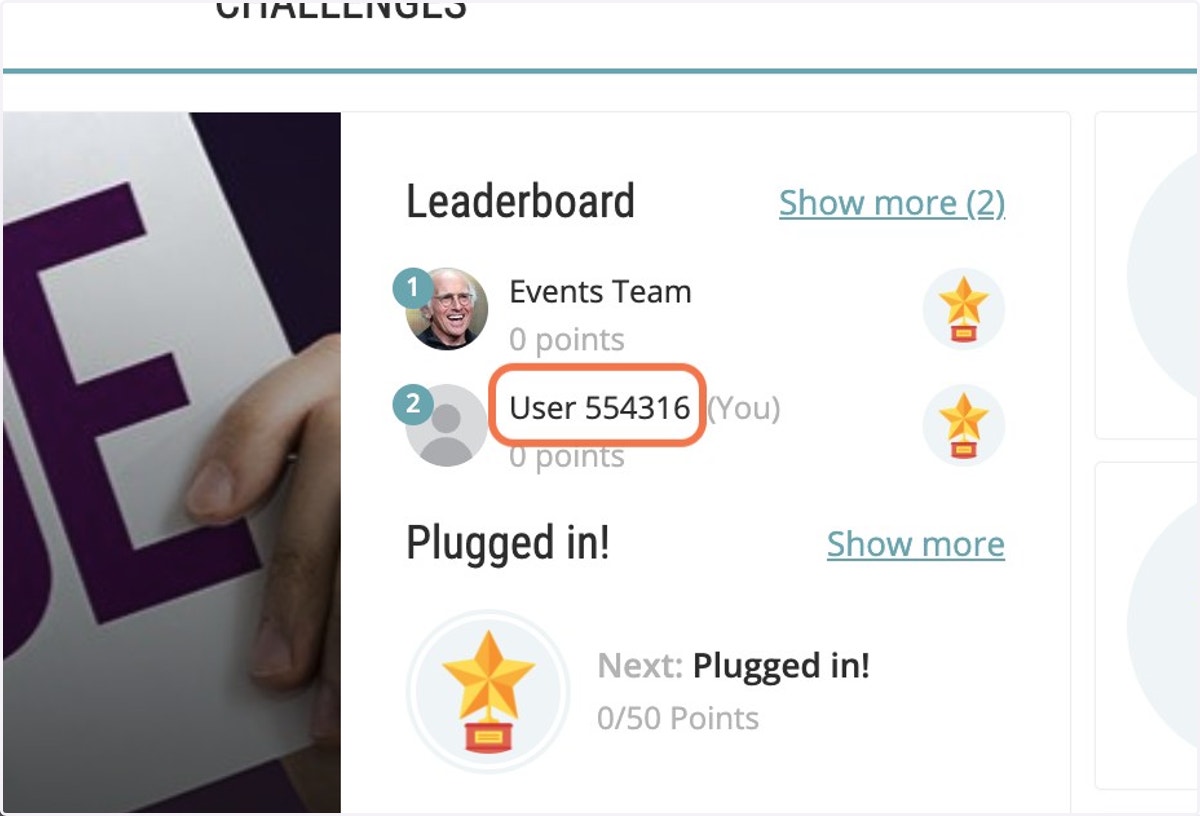Image resolution: width=1200 pixels, height=816 pixels.
Task: Click the upper partially visible card on right edge
Action: pos(1147,275)
